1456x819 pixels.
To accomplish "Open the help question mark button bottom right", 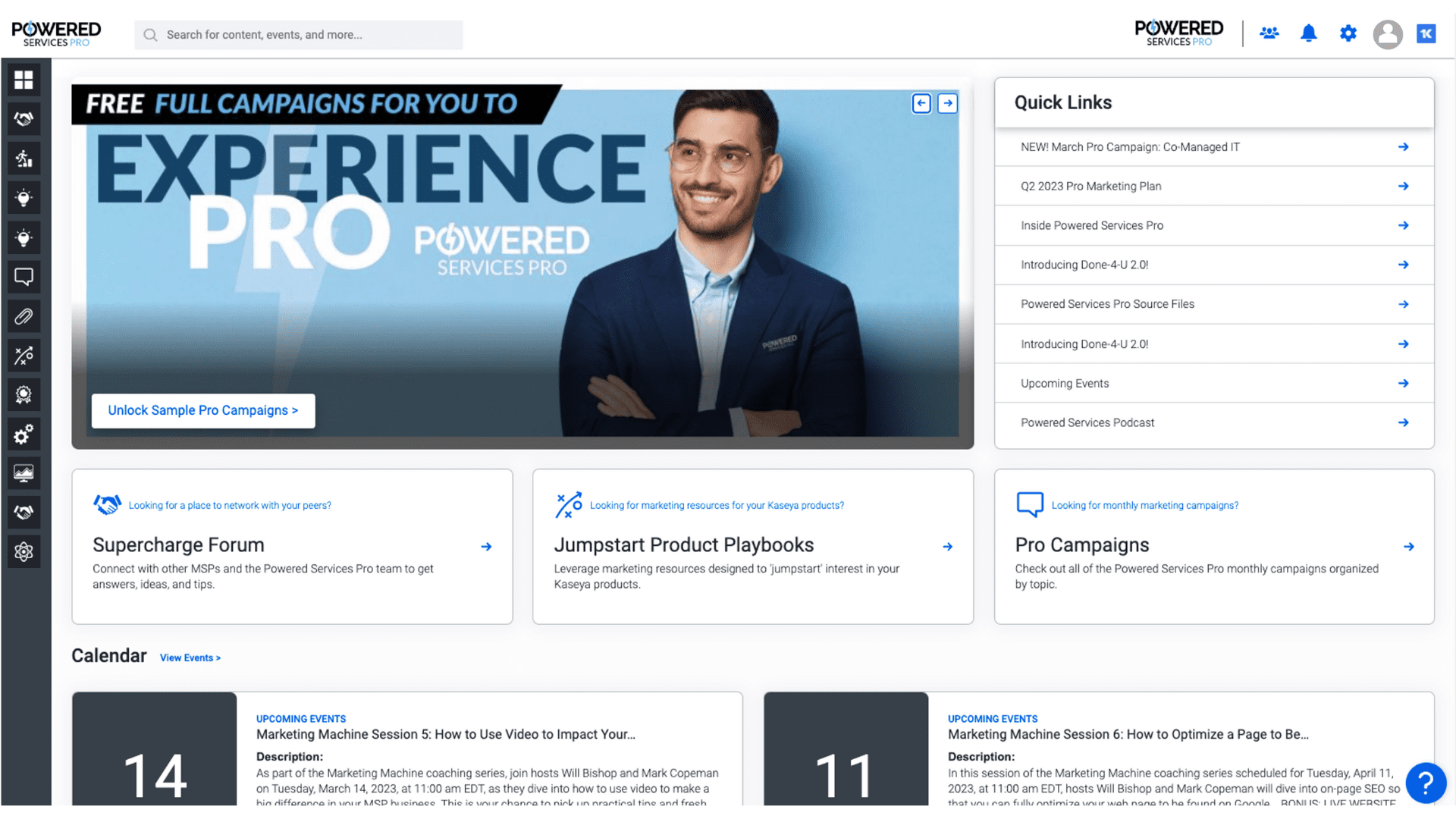I will tap(1426, 783).
